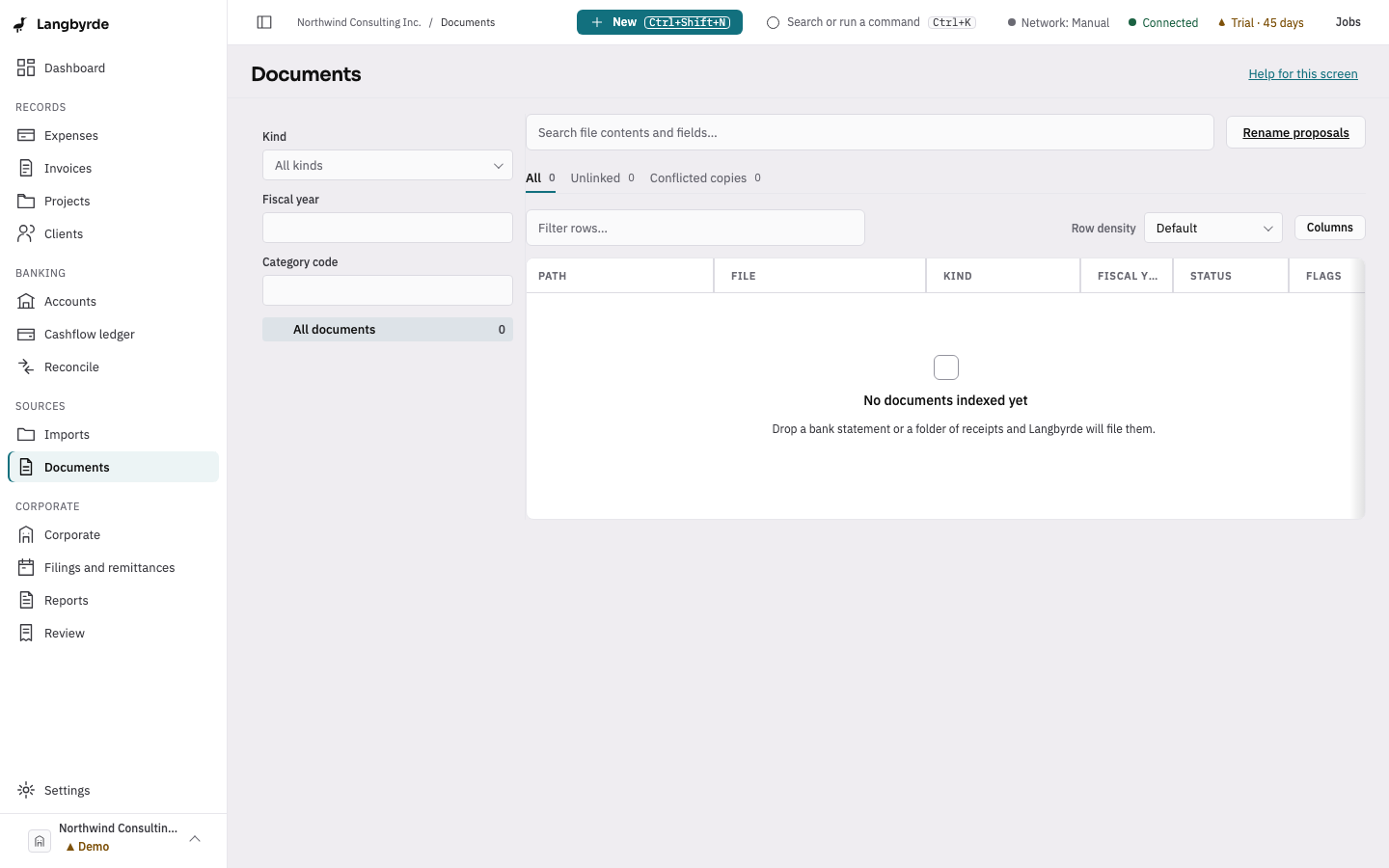This screenshot has height=868, width=1389.
Task: Click the Expenses card icon
Action: [26, 135]
